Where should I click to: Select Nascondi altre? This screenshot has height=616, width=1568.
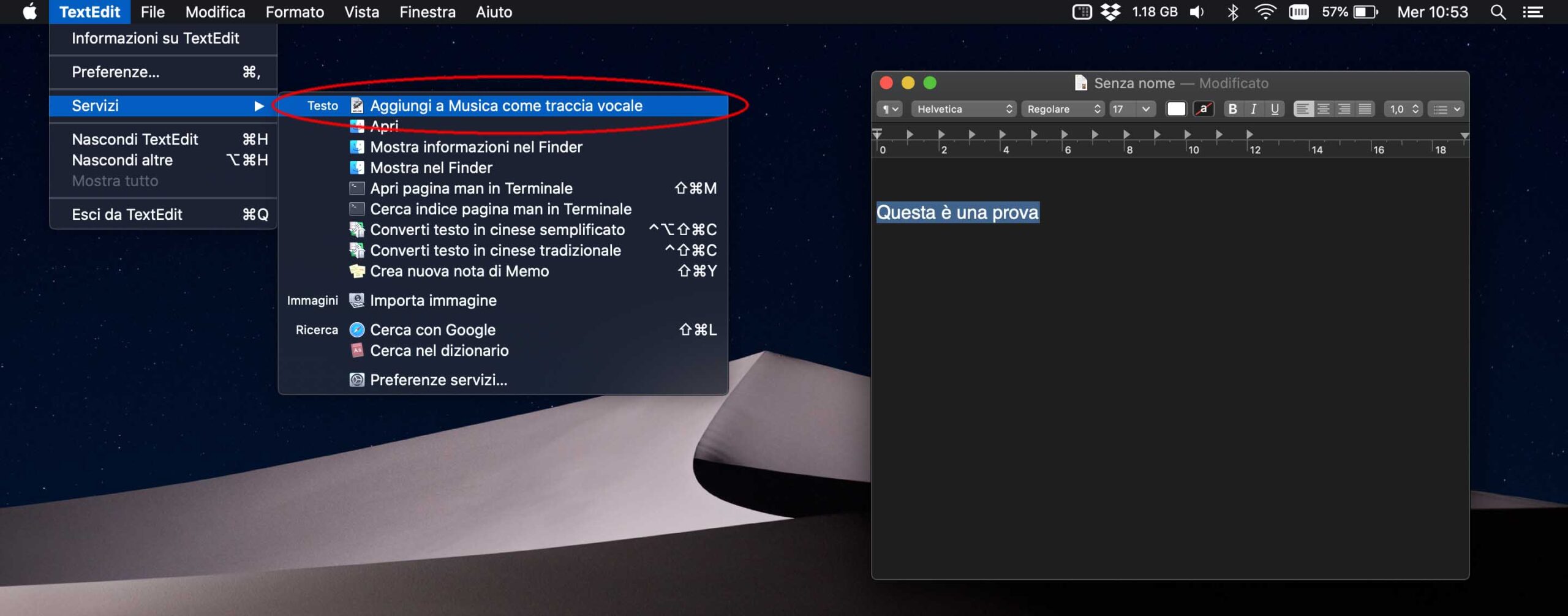pyautogui.click(x=163, y=160)
